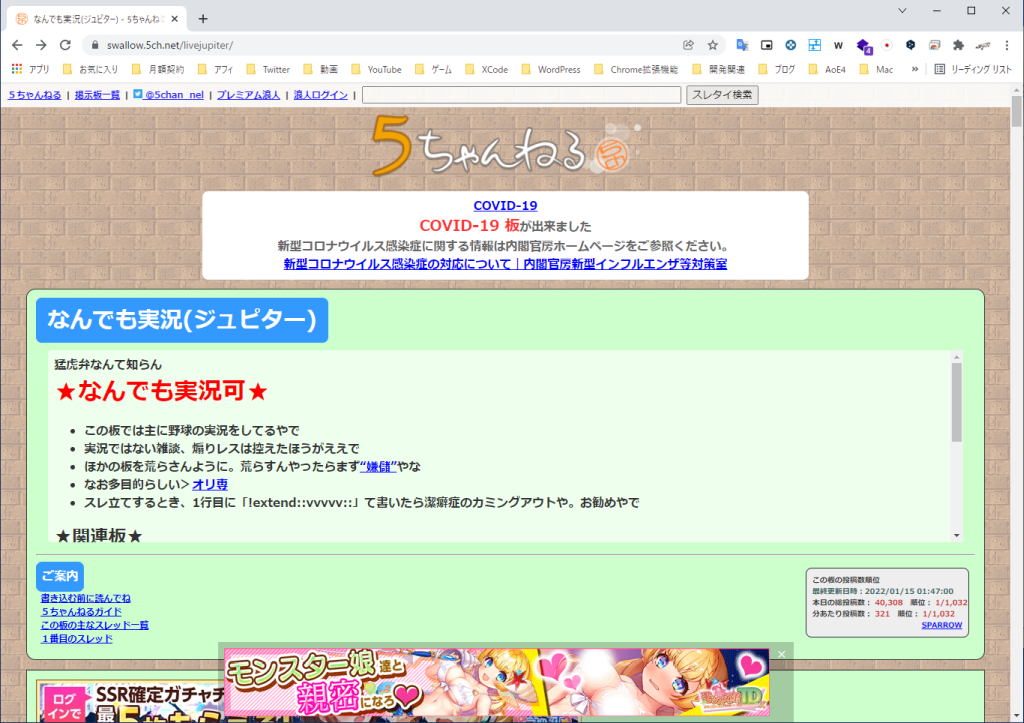Open the Chrome拡張機能 bookmark folder
The height and width of the screenshot is (723, 1024).
[636, 69]
